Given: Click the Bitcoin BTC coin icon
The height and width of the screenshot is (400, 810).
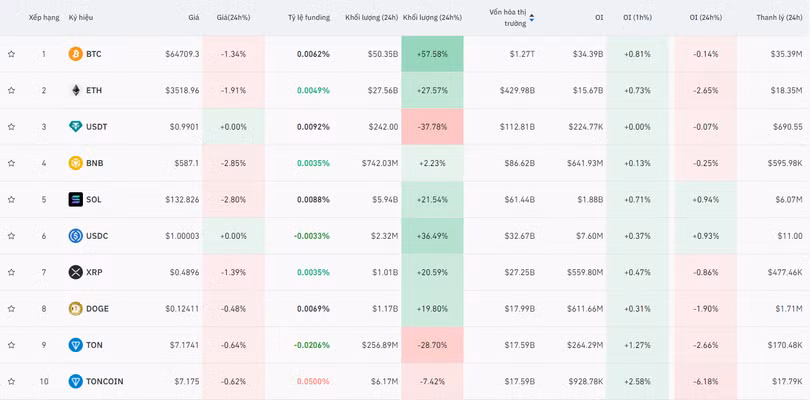Looking at the screenshot, I should pos(75,54).
